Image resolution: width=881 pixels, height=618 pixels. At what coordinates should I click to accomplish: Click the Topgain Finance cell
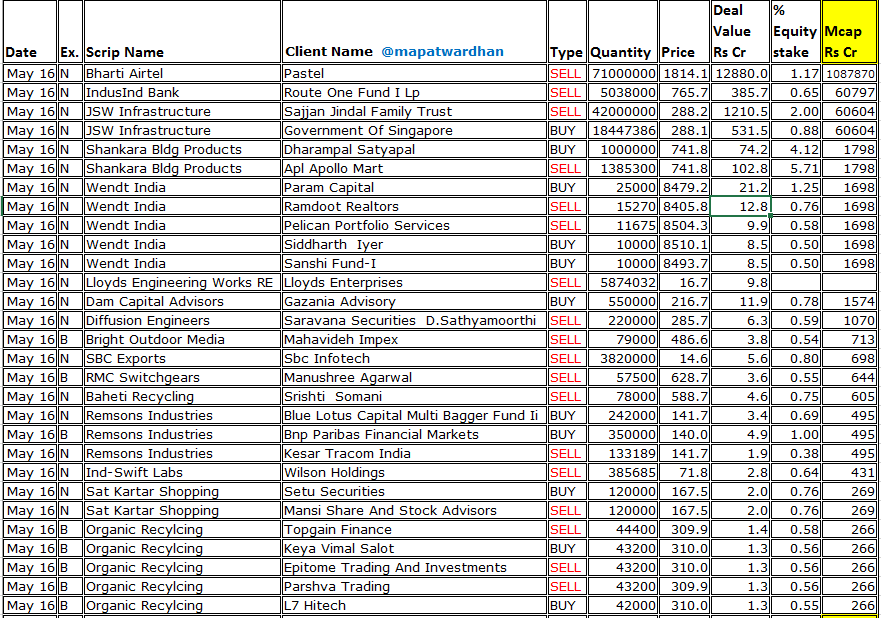click(414, 530)
